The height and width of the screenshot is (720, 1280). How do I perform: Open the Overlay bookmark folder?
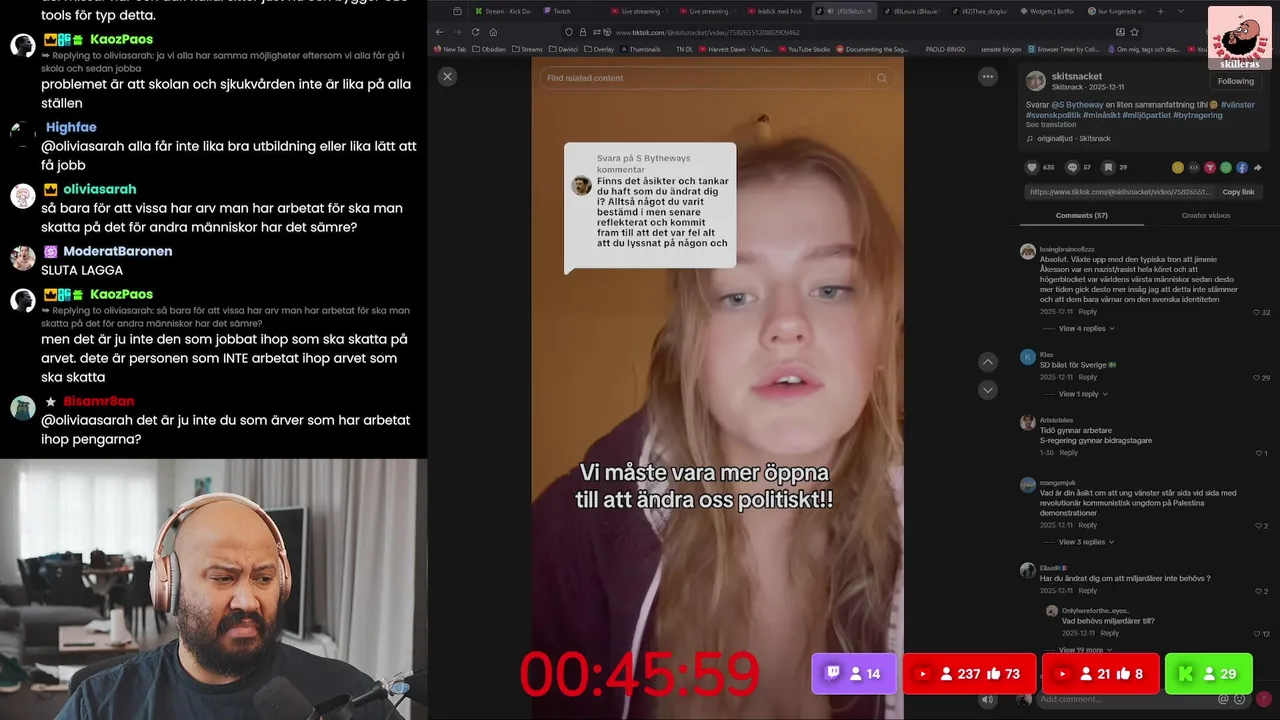599,49
